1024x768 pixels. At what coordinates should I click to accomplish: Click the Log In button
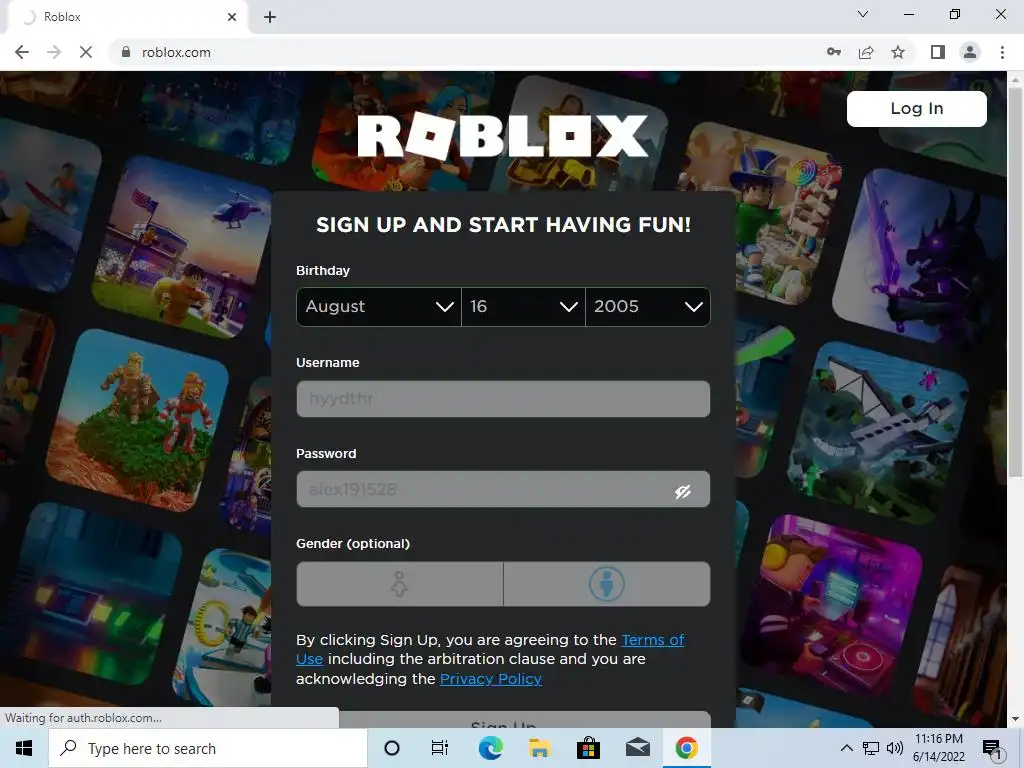(916, 108)
